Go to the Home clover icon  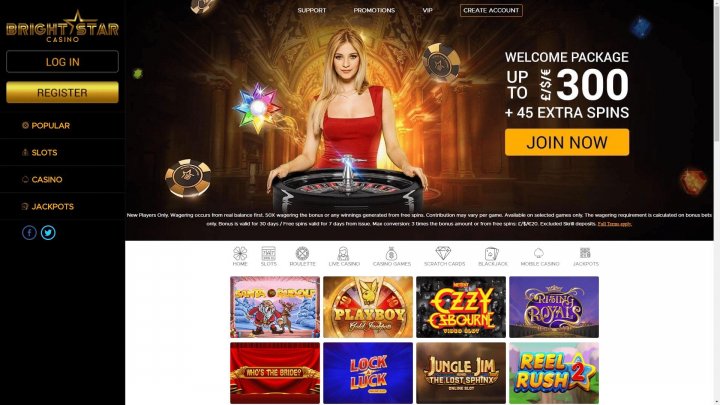coord(240,253)
